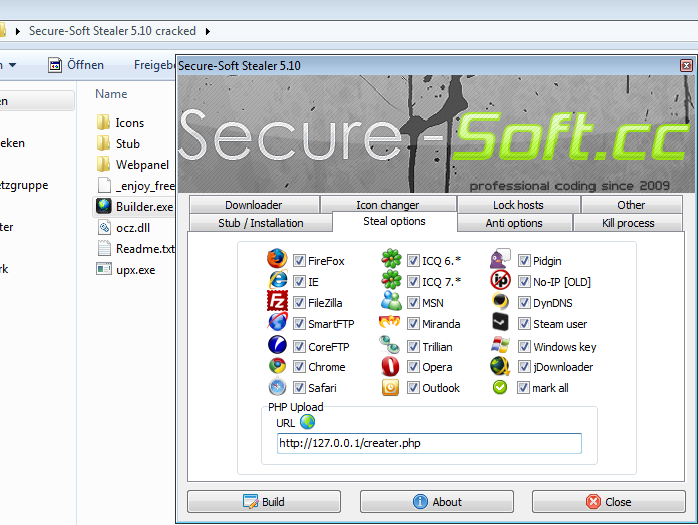
Task: Switch to the Downloader tab
Action: [x=254, y=205]
